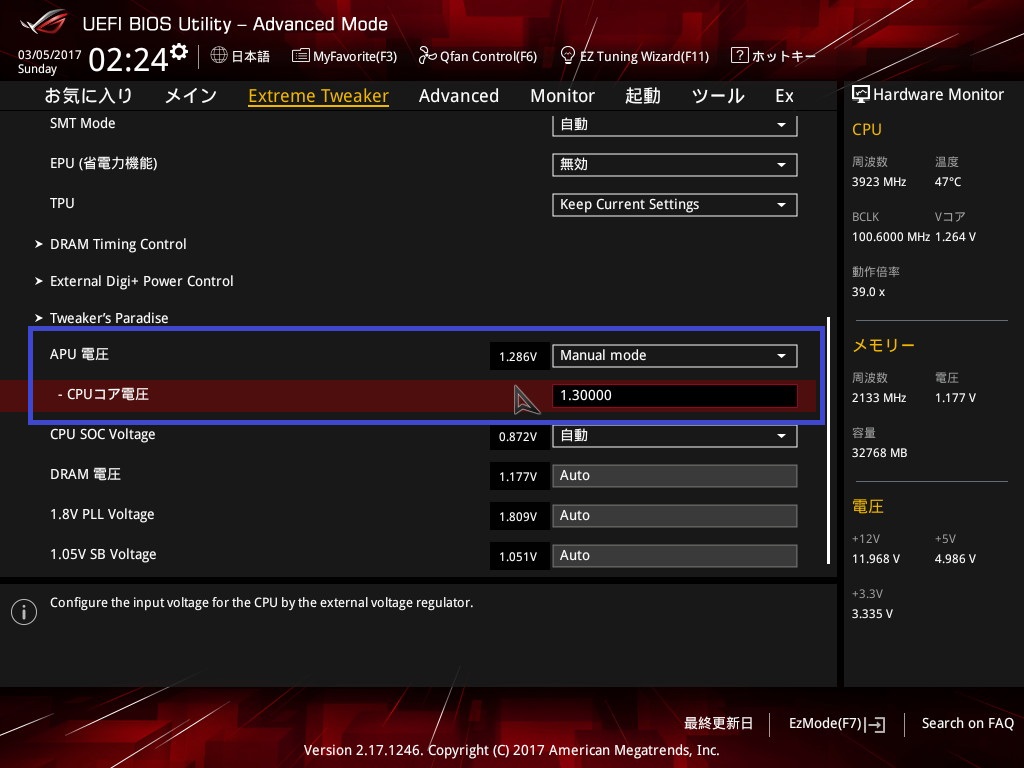
Task: Click EzMode(F7) button
Action: (x=837, y=724)
